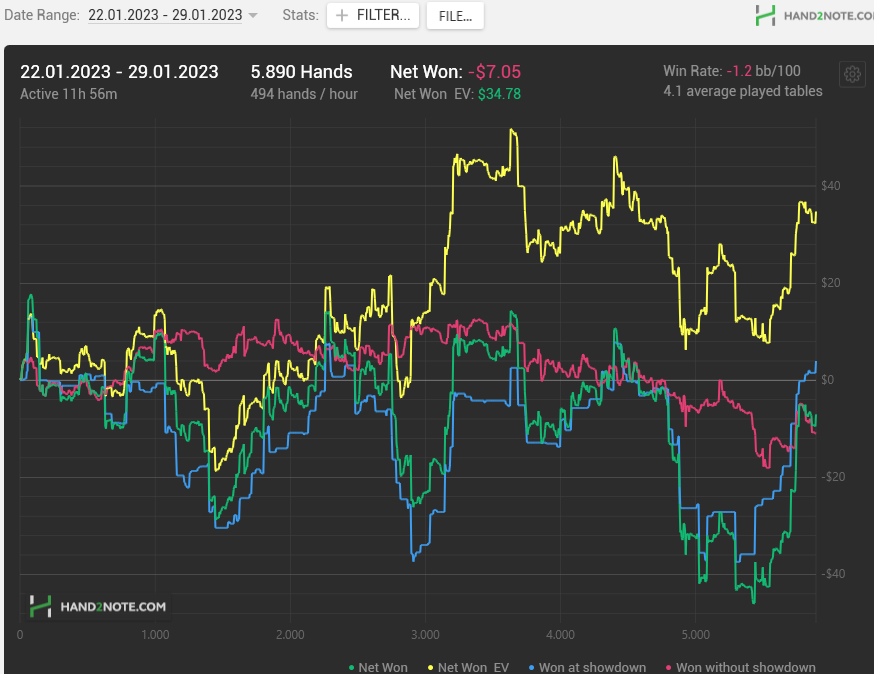
Task: Toggle the Won at showdown legend entry
Action: tap(587, 667)
